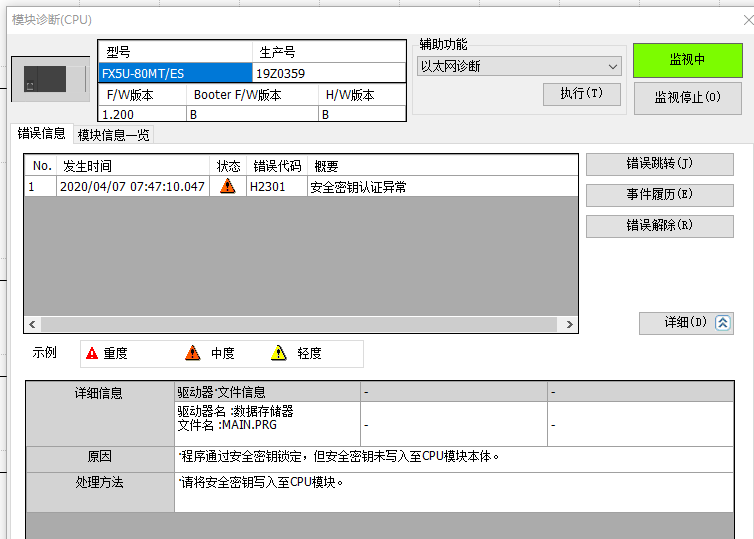Click the CPU module picture thumbnail
This screenshot has width=754, height=539.
[x=50, y=78]
